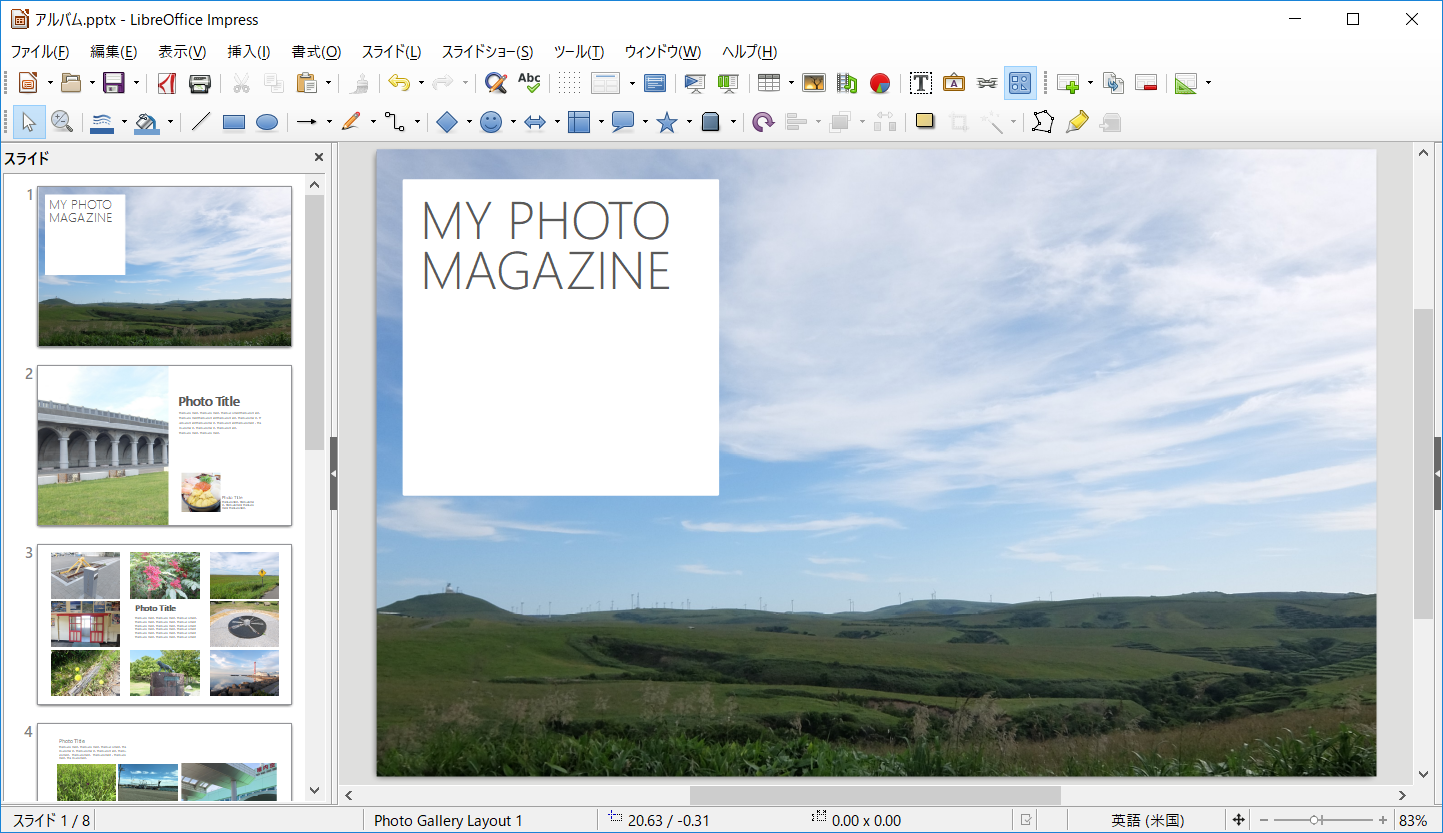The height and width of the screenshot is (833, 1443).
Task: Insert an image from file
Action: pos(813,83)
